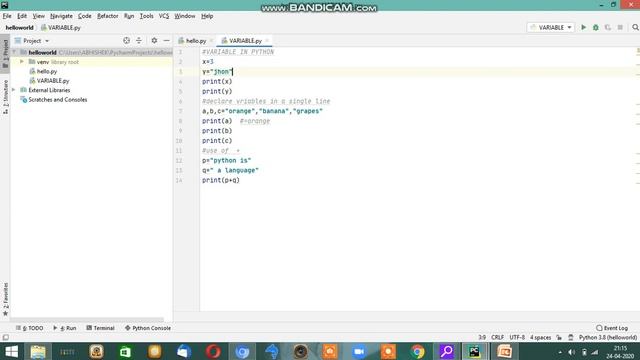Screen dimensions: 640x360
Task: Open Search Everywhere magnifier icon
Action: 635,27
